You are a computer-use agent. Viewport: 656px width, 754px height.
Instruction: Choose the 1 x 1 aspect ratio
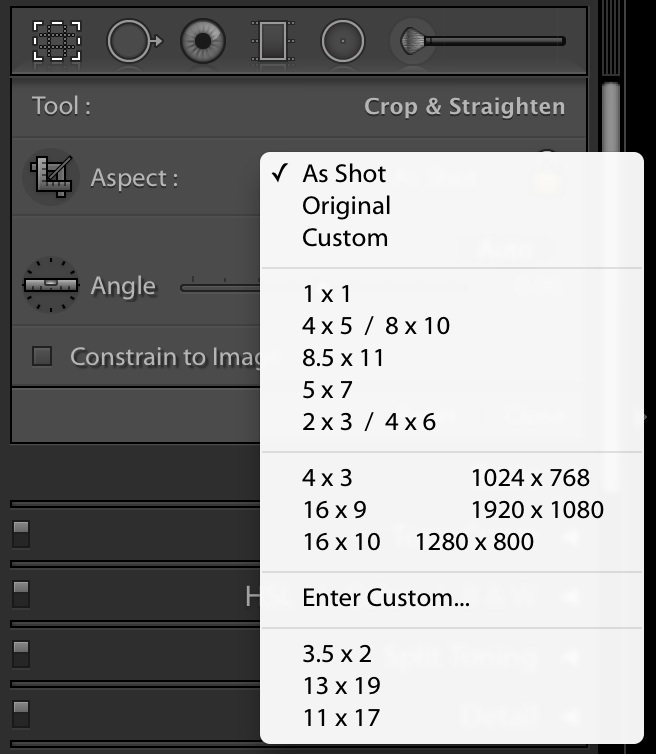click(x=327, y=294)
